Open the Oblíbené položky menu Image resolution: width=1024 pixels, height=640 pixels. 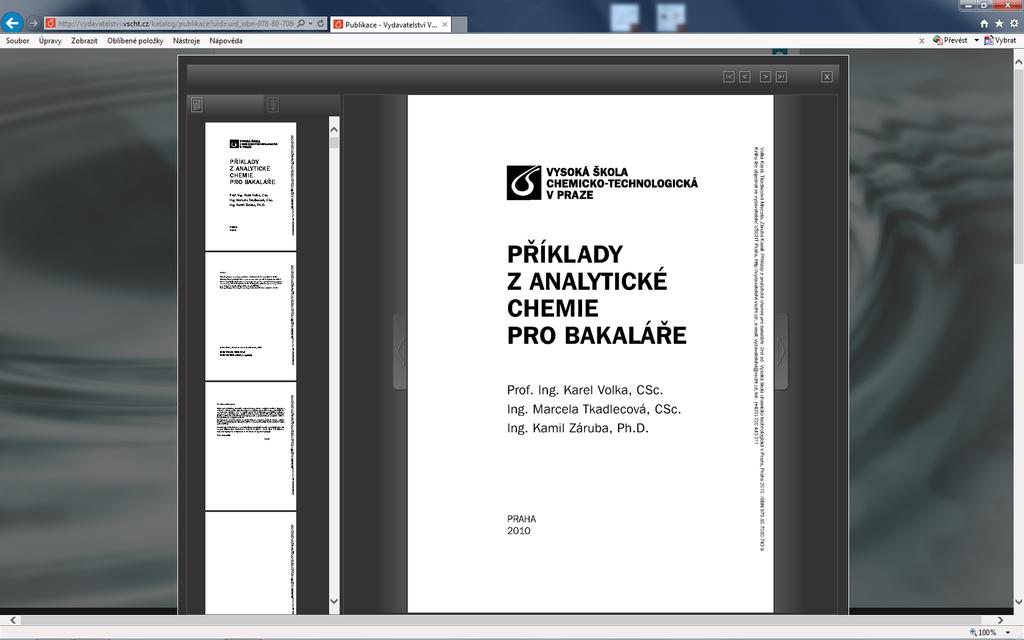[x=135, y=40]
